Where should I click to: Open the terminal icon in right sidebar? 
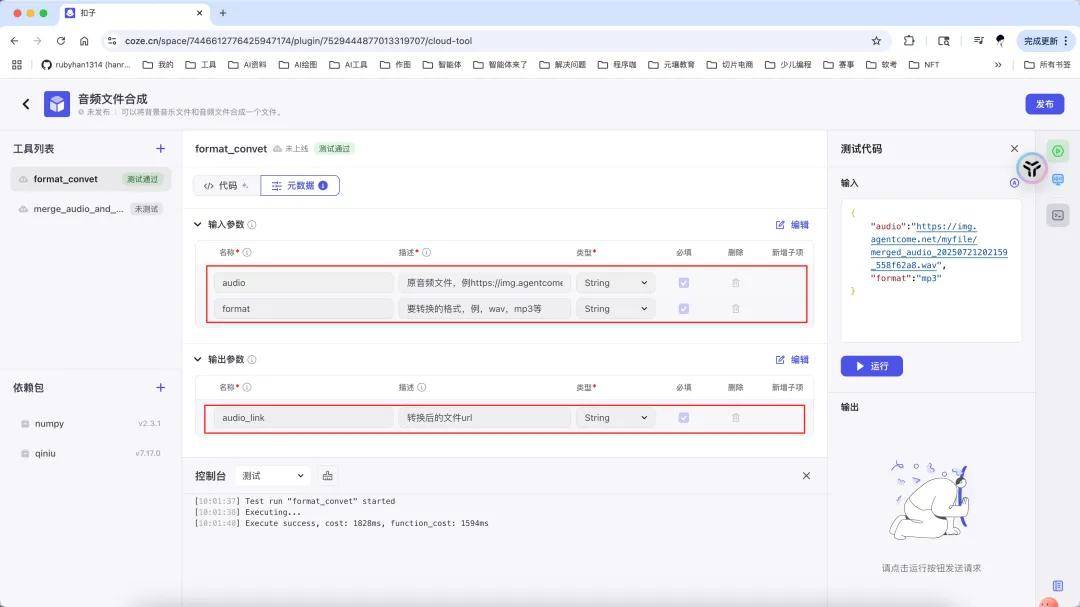[x=1057, y=215]
